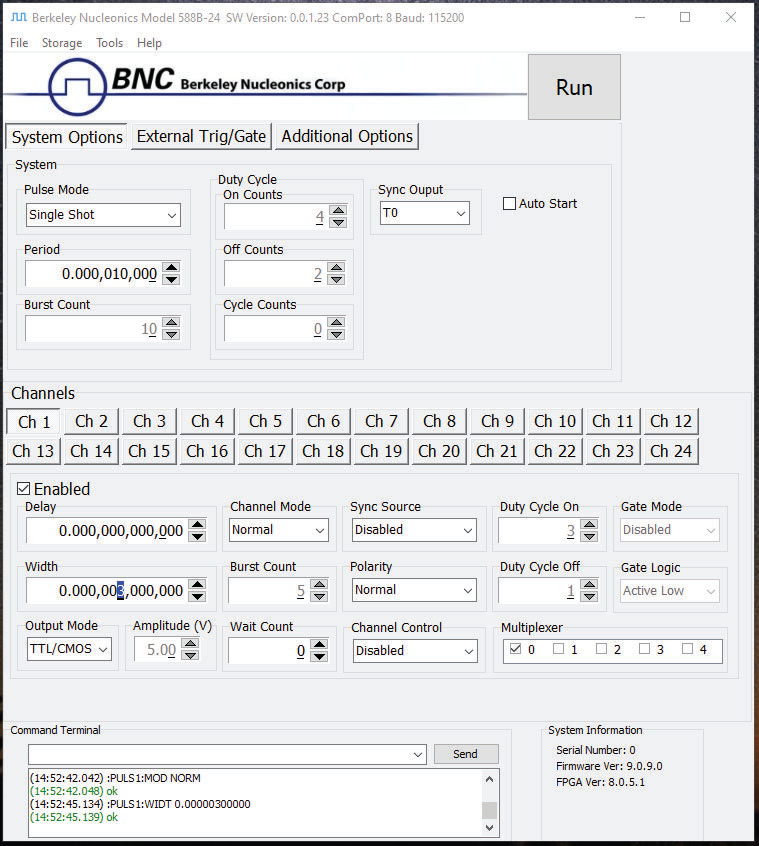Screen dimensions: 759x846
Task: Increase Cycle Counts with up arrow
Action: click(x=337, y=323)
